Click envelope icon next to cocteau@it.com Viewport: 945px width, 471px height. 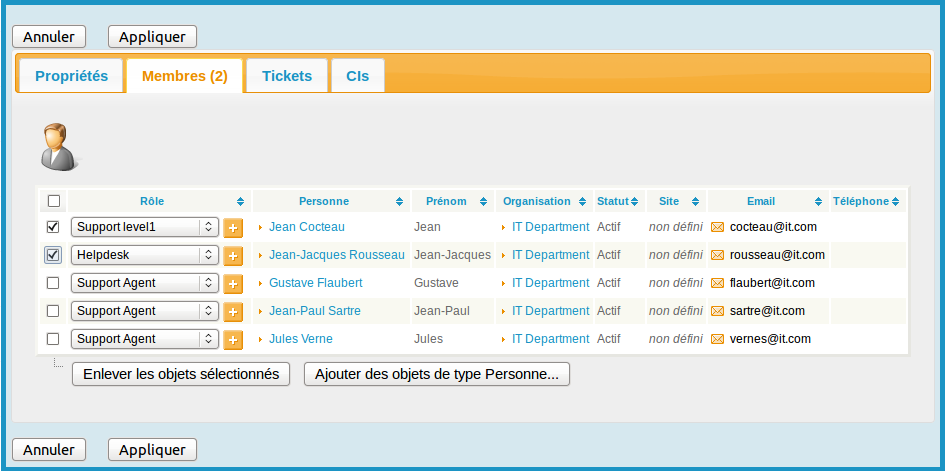[717, 227]
